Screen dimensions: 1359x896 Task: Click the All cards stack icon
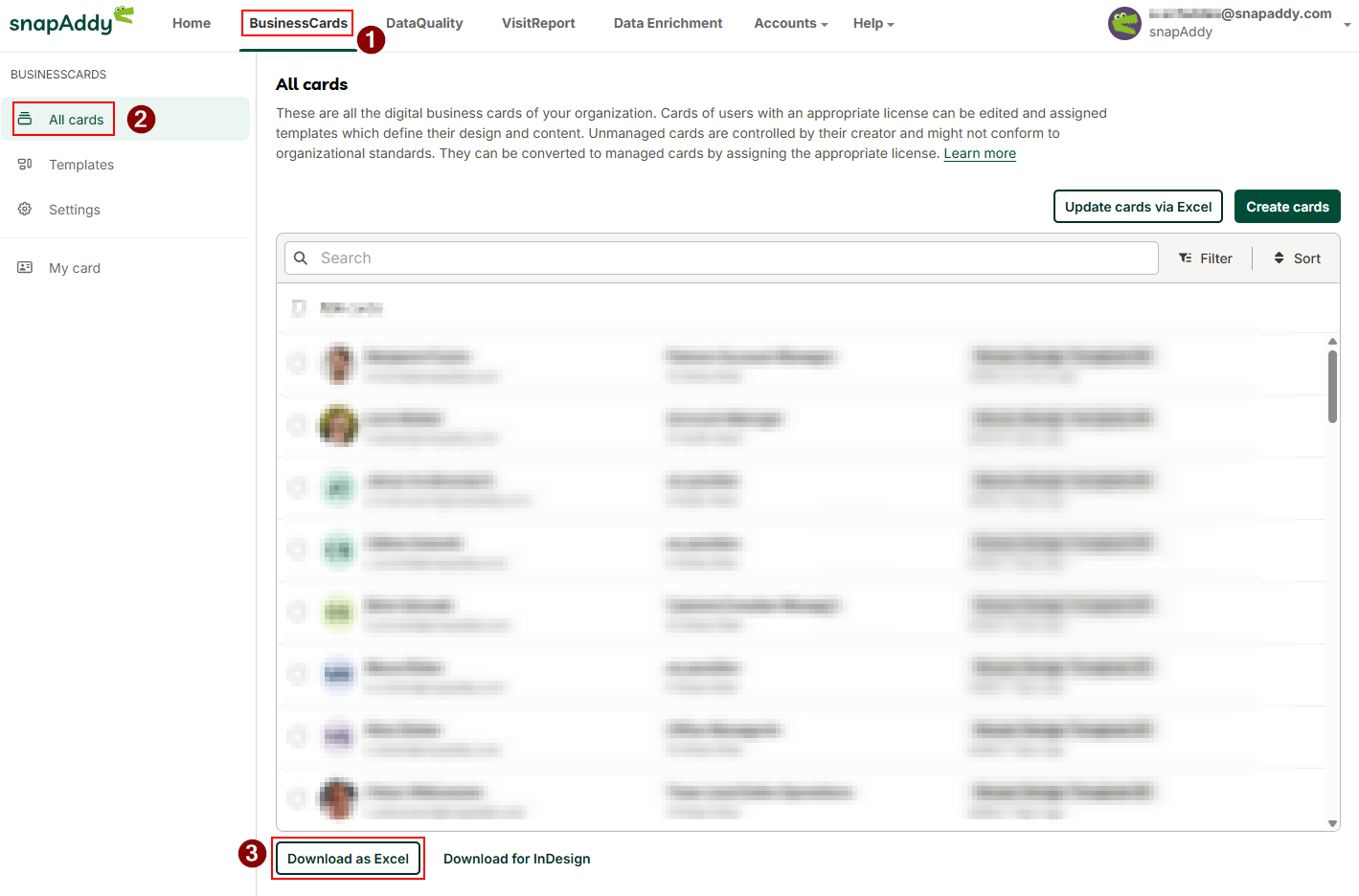(x=25, y=119)
